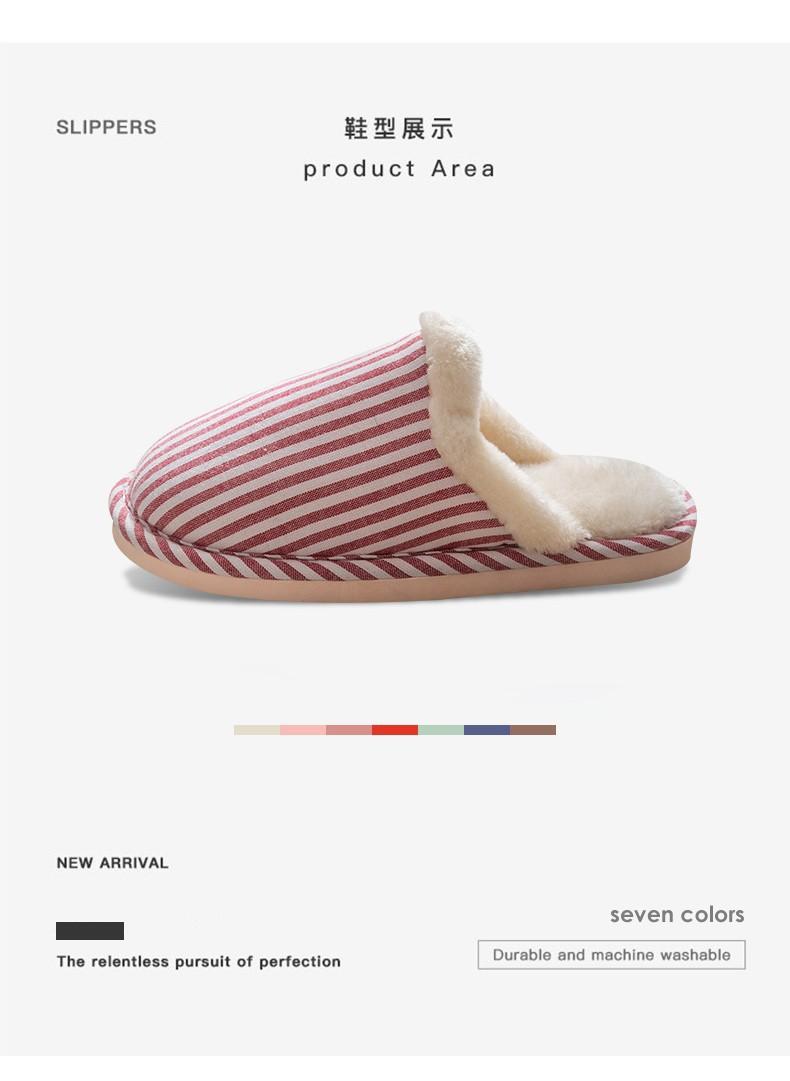Click the Chinese heading 鞋型展示

pos(399,128)
